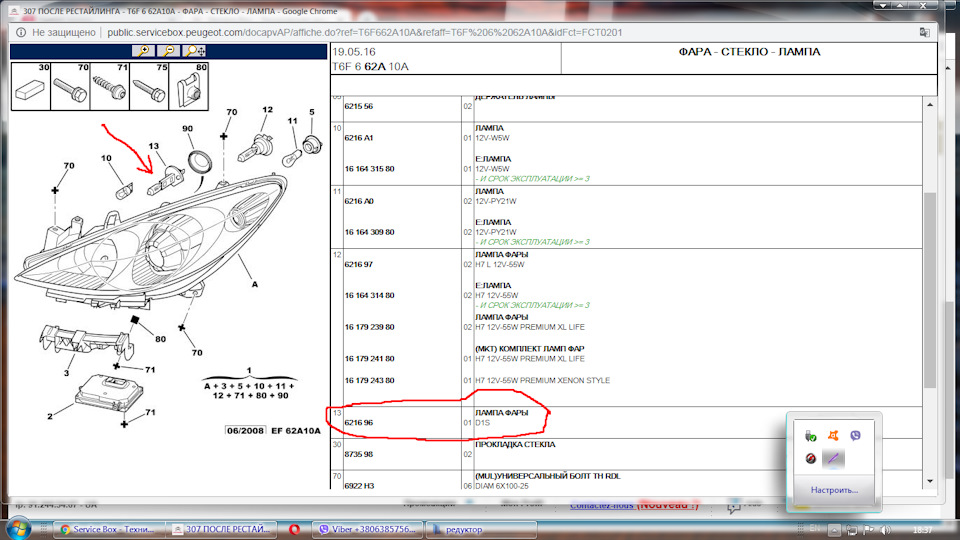960x540 pixels.
Task: Click part number 16 179 243 80
Action: (x=369, y=380)
